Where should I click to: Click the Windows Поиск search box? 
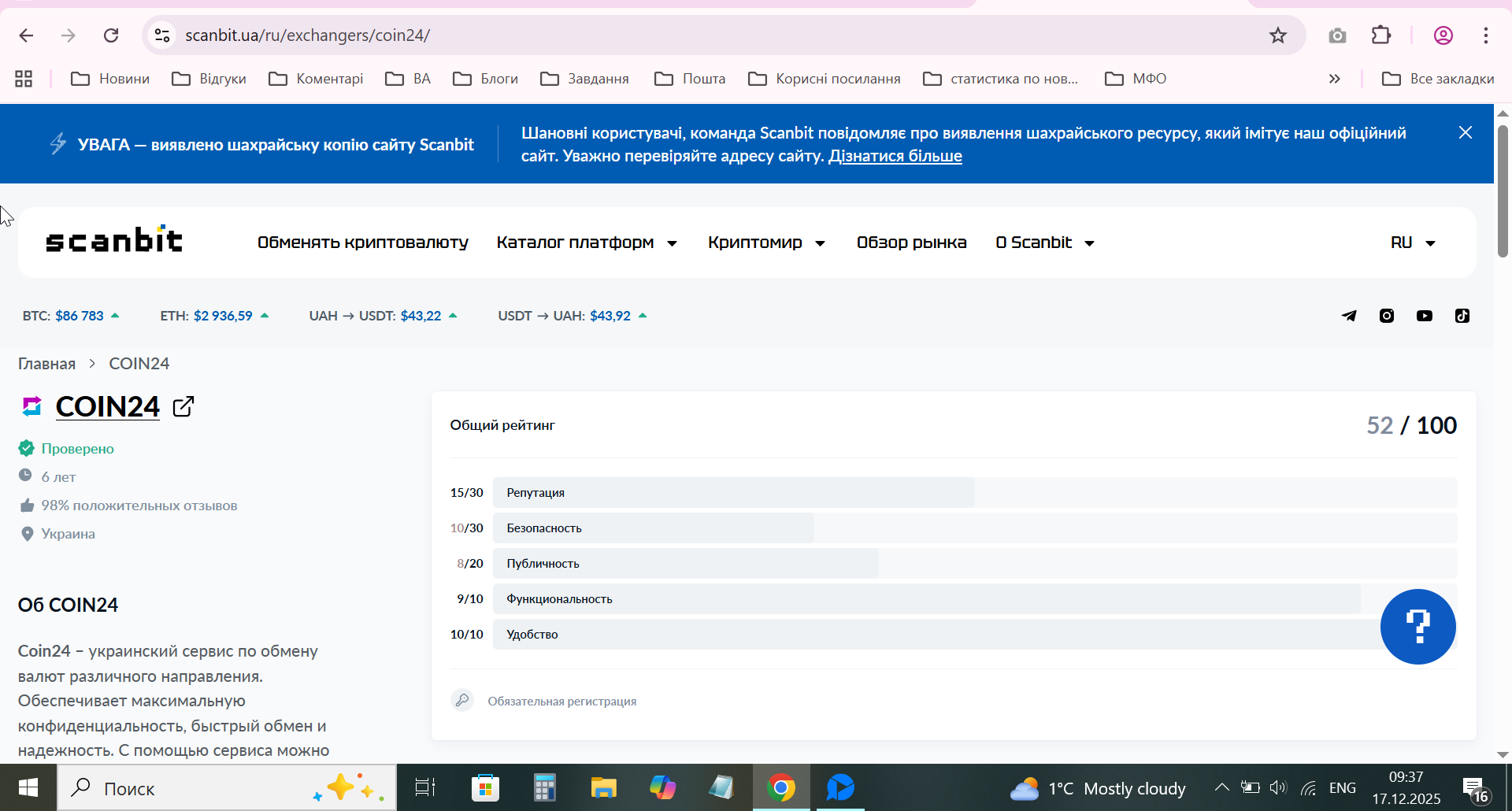pos(227,787)
